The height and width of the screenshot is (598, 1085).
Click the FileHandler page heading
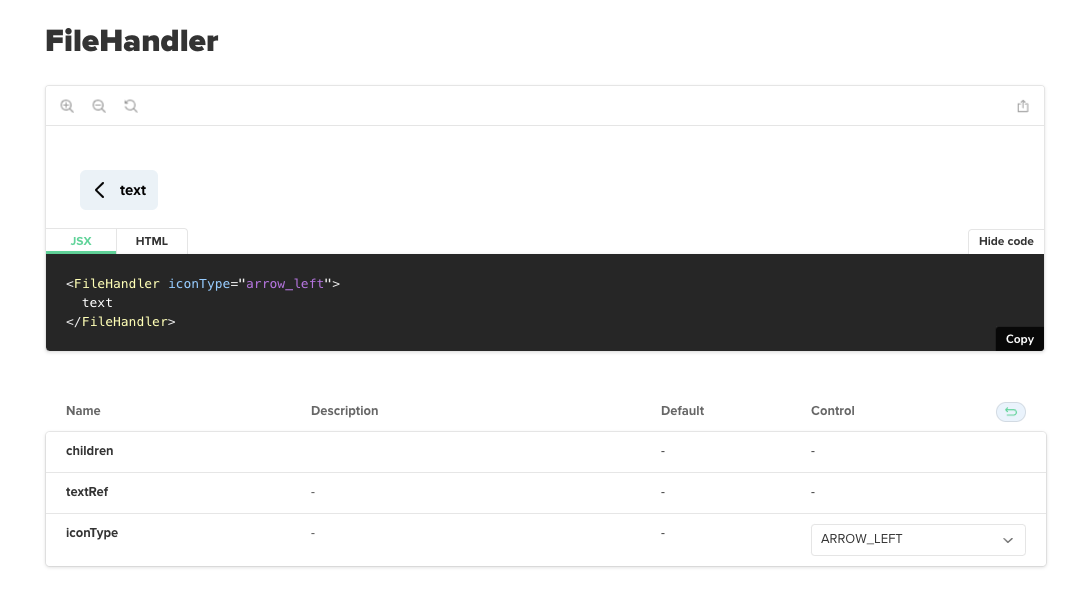click(132, 41)
